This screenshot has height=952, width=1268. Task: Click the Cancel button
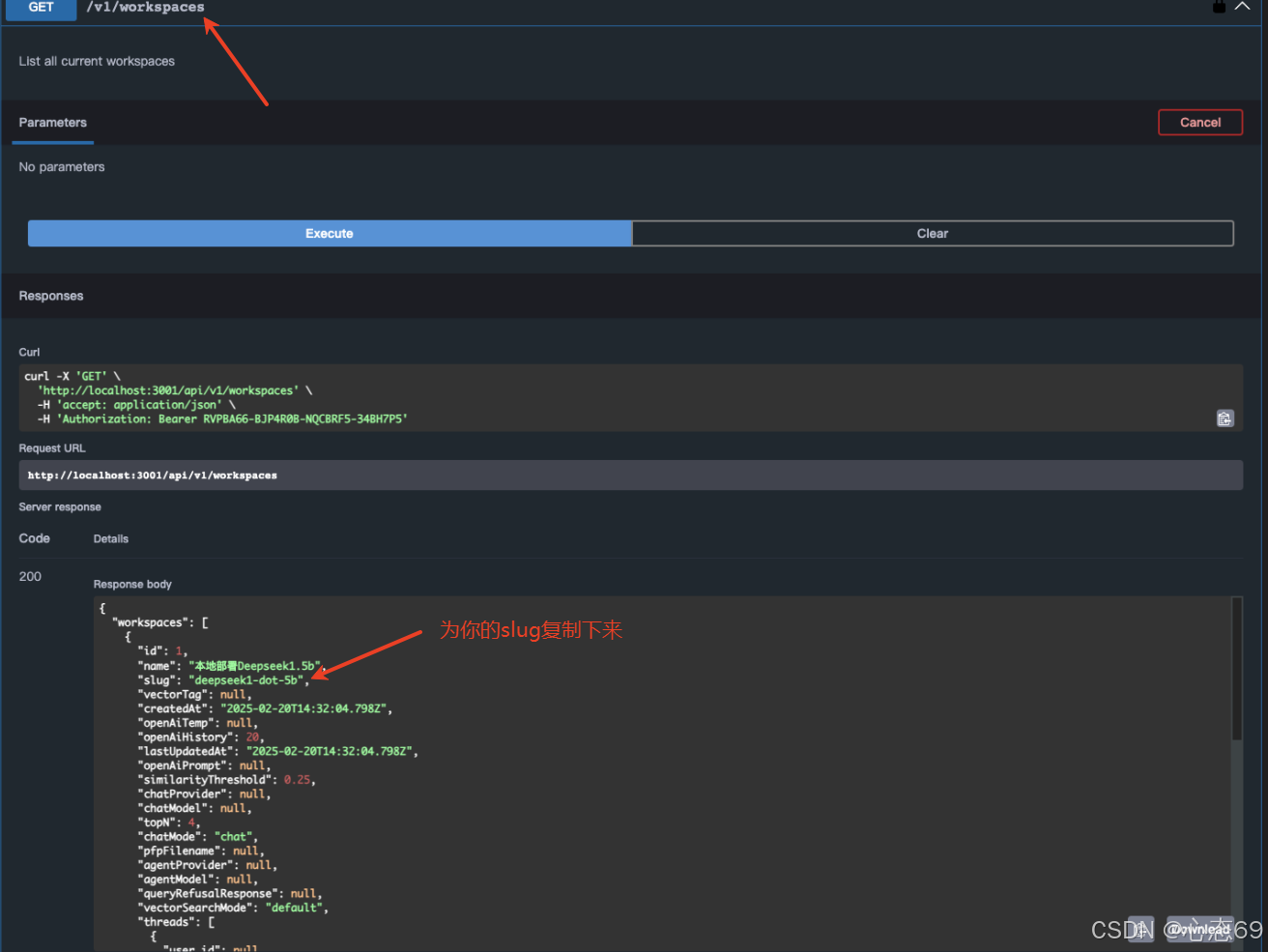[1199, 122]
